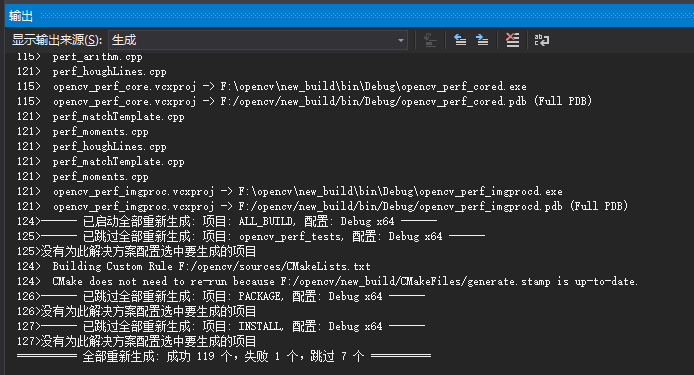Click the grayed Find Message in Code icon
This screenshot has width=694, height=375.
pyautogui.click(x=430, y=40)
